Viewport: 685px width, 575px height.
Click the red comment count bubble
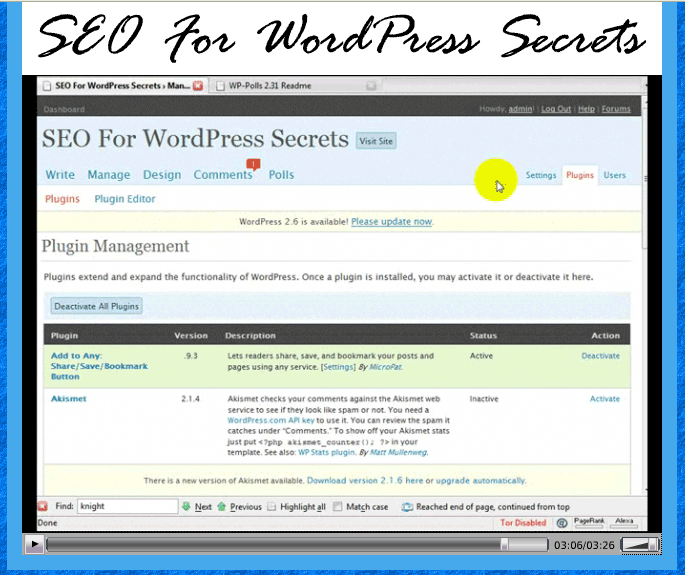pyautogui.click(x=253, y=165)
